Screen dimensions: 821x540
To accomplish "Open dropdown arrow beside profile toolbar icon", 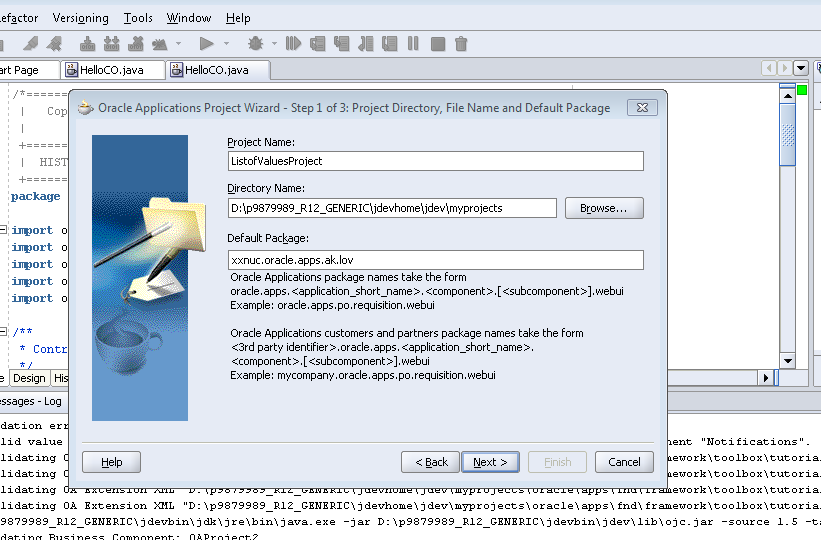I will (179, 43).
